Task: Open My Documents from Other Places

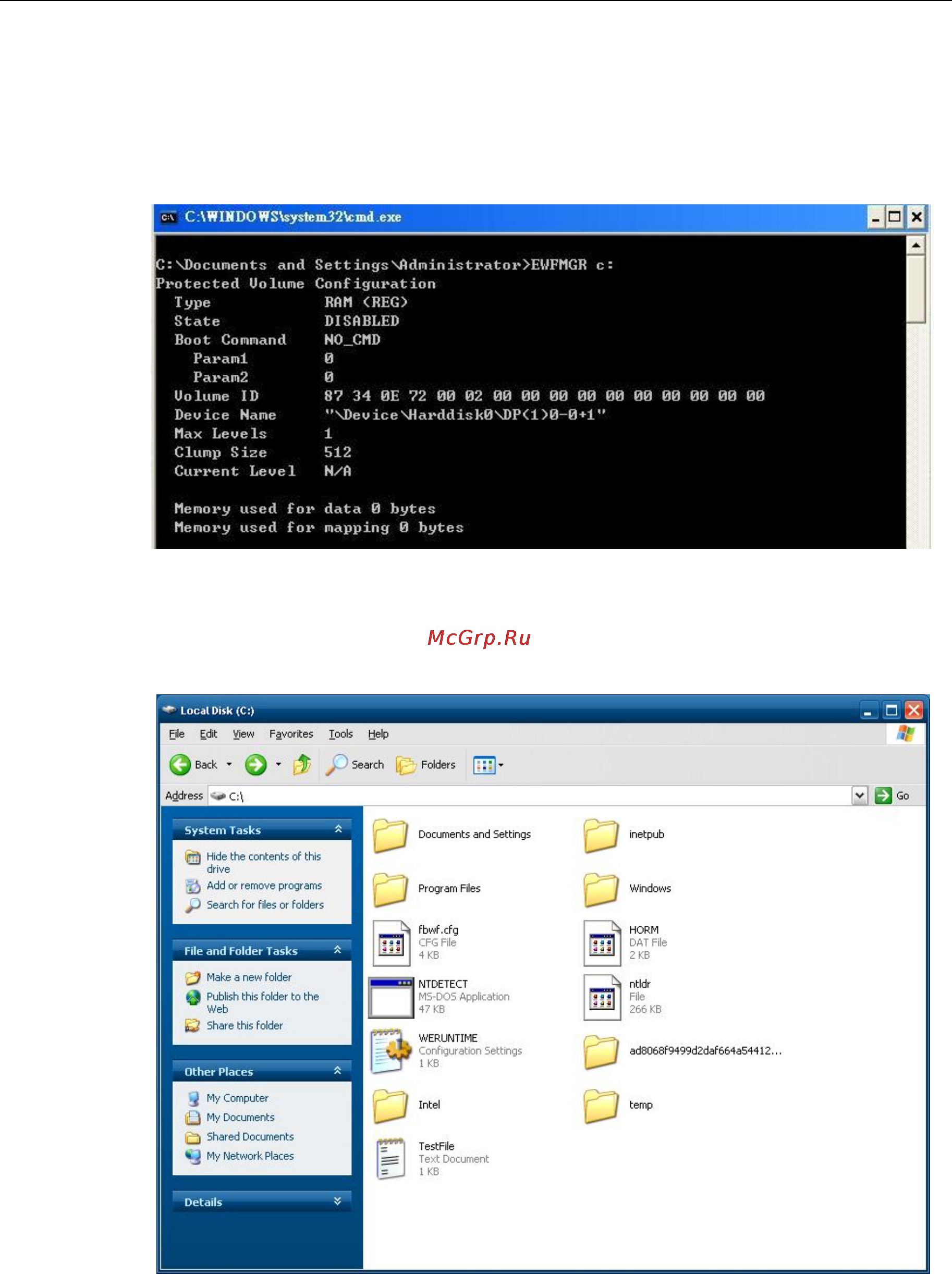Action: [x=240, y=1117]
